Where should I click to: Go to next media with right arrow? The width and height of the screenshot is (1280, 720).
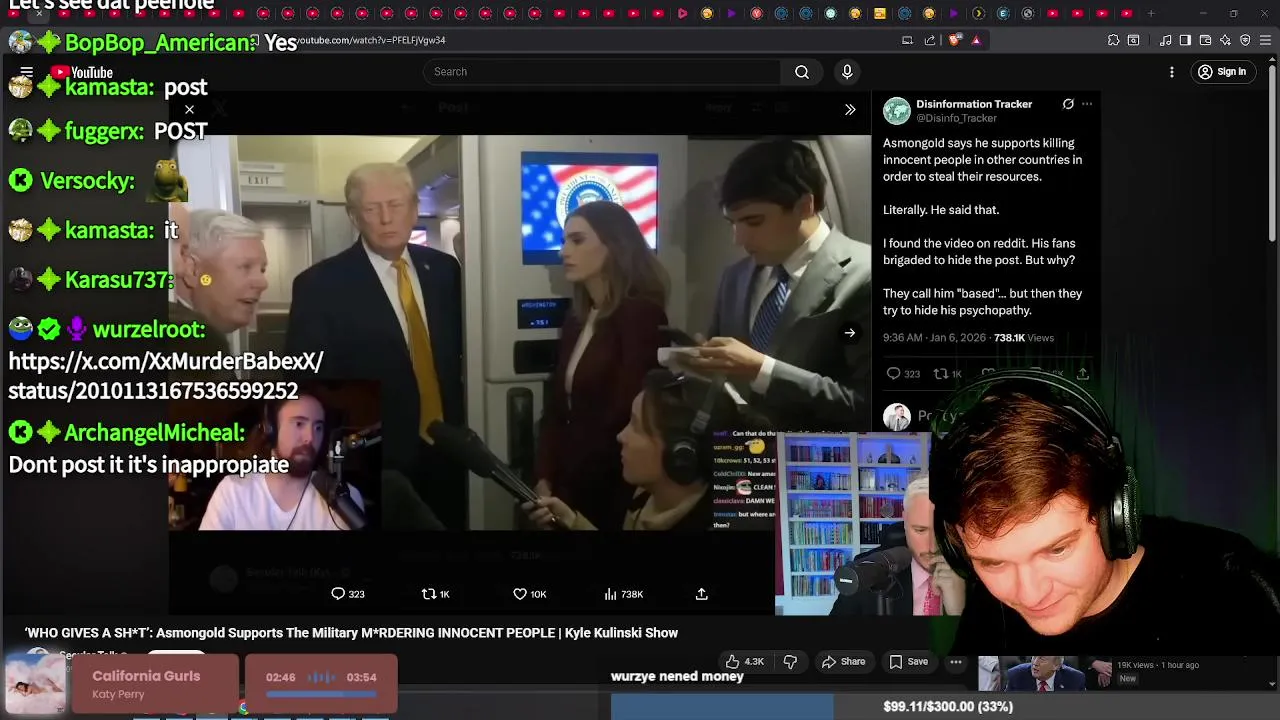pos(849,333)
